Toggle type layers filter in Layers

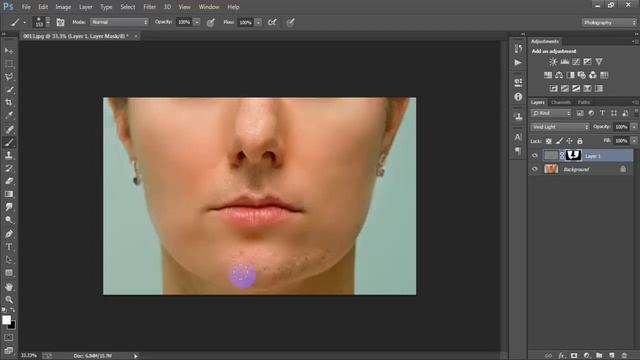click(602, 113)
